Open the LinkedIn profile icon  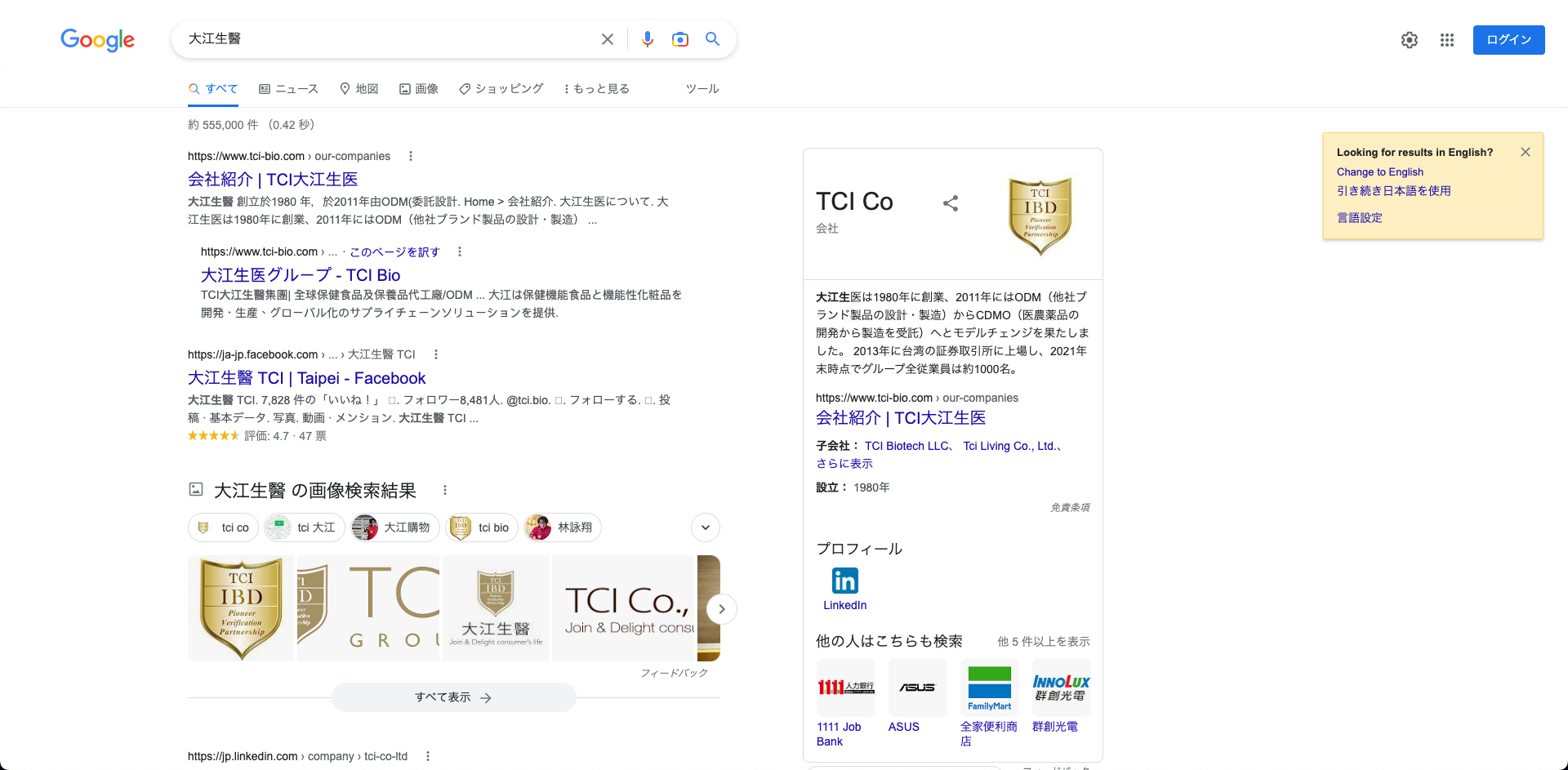[845, 581]
